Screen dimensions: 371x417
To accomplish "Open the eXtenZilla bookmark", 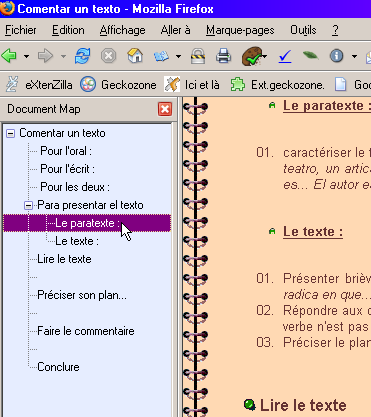I will tap(39, 85).
